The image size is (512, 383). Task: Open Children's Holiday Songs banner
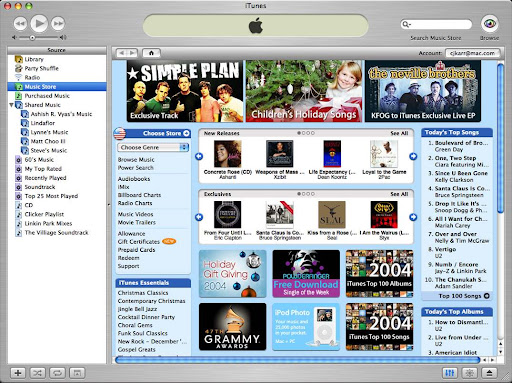304,91
